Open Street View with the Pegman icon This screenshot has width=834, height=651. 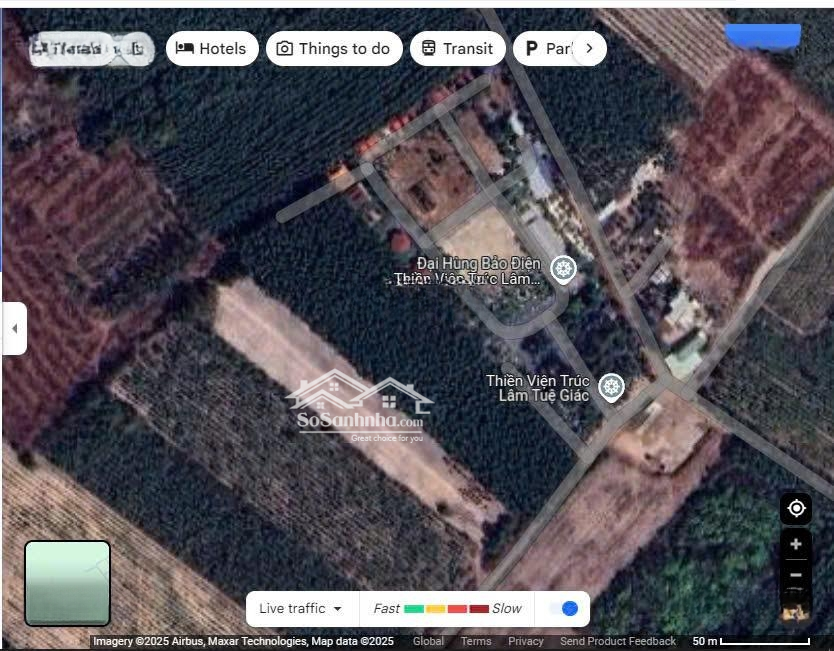(x=796, y=609)
